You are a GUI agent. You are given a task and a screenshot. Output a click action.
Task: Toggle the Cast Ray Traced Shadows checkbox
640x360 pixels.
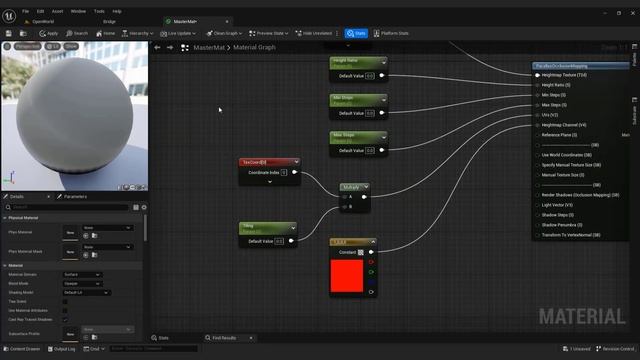click(x=65, y=320)
